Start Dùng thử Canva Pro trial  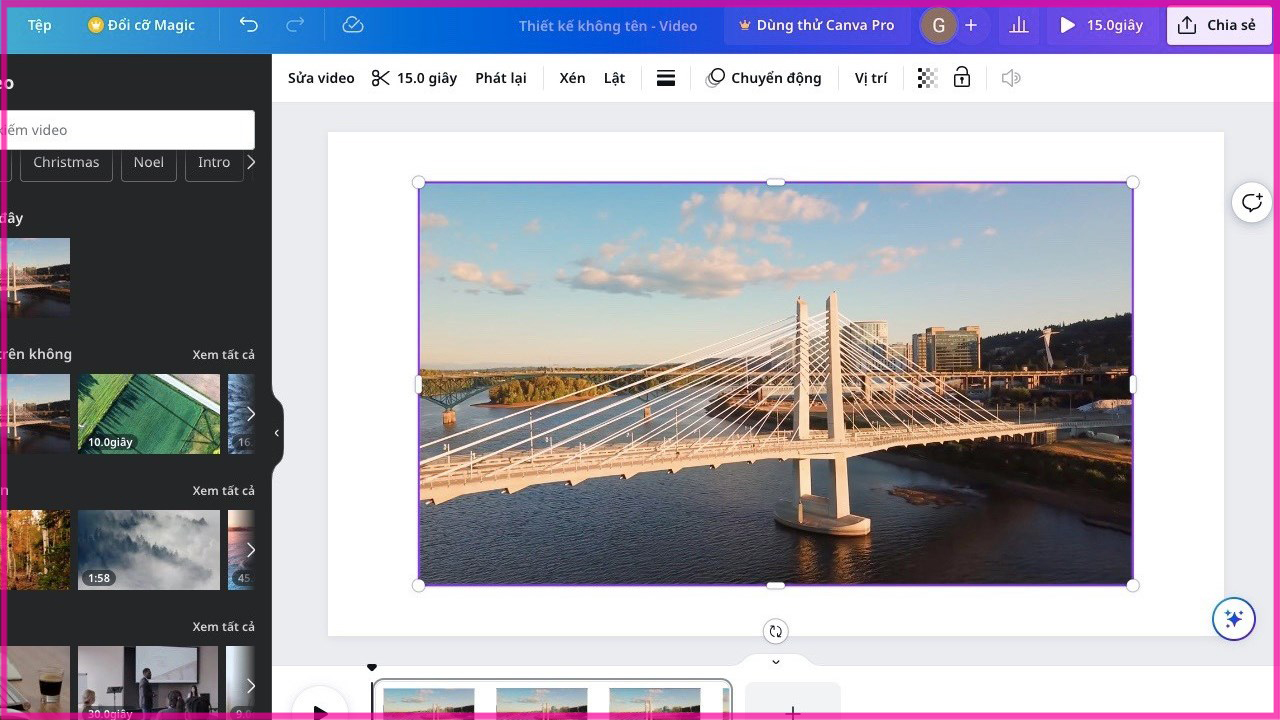pyautogui.click(x=816, y=25)
